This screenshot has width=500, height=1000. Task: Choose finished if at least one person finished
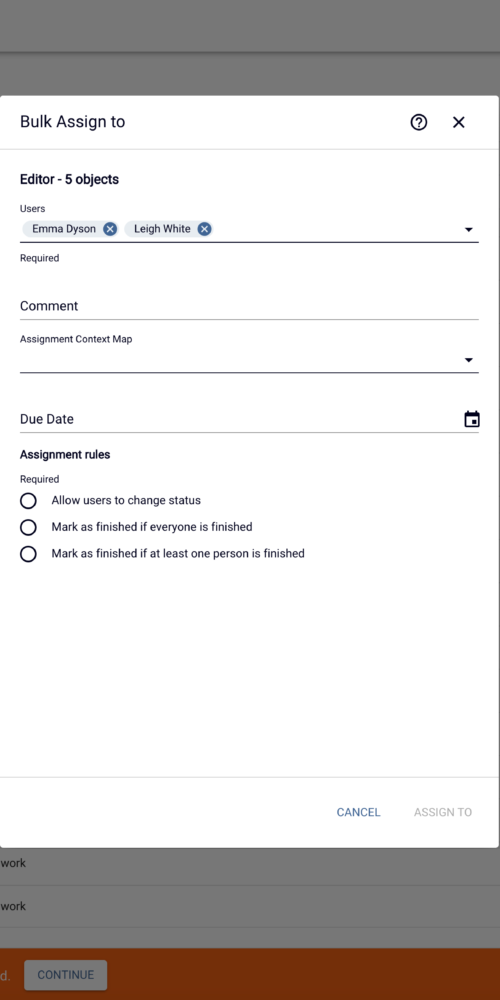(28, 554)
